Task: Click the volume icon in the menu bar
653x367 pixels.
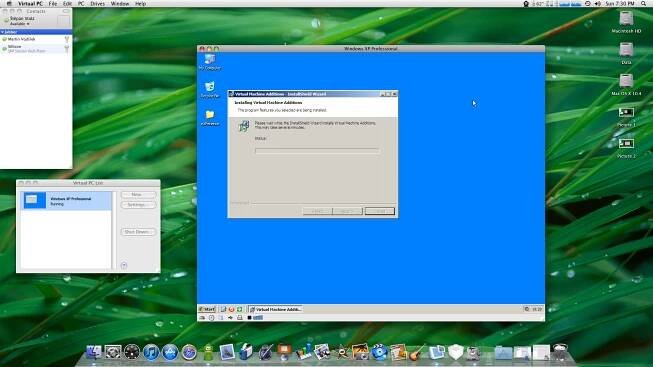Action: point(598,4)
